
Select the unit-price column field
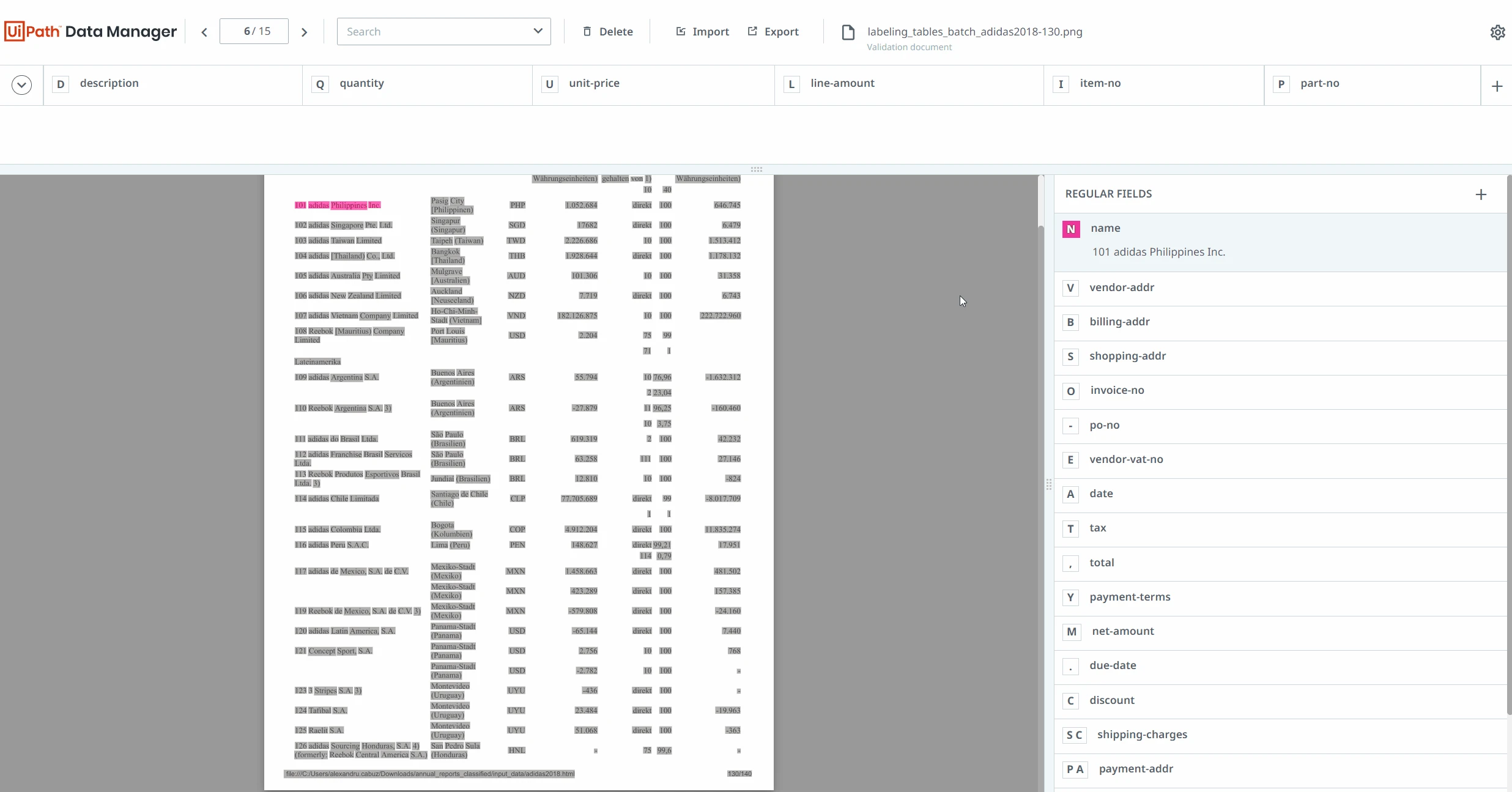[653, 85]
